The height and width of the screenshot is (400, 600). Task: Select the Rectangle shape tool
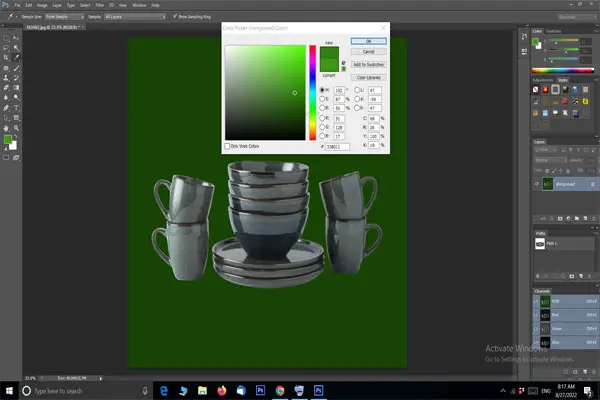(16, 118)
